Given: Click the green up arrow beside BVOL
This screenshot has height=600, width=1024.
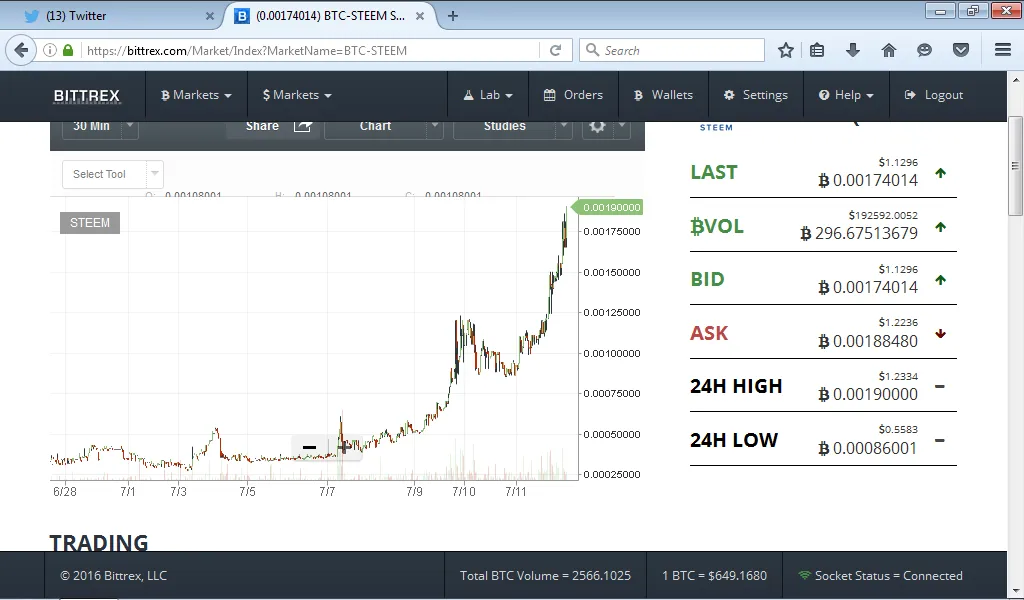Looking at the screenshot, I should [x=940, y=227].
